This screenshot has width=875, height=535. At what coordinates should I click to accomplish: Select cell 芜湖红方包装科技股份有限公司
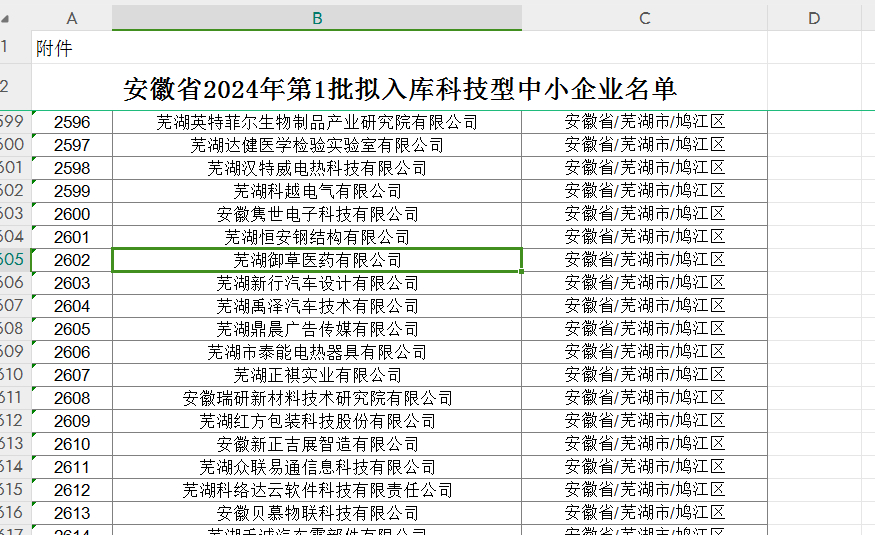317,421
